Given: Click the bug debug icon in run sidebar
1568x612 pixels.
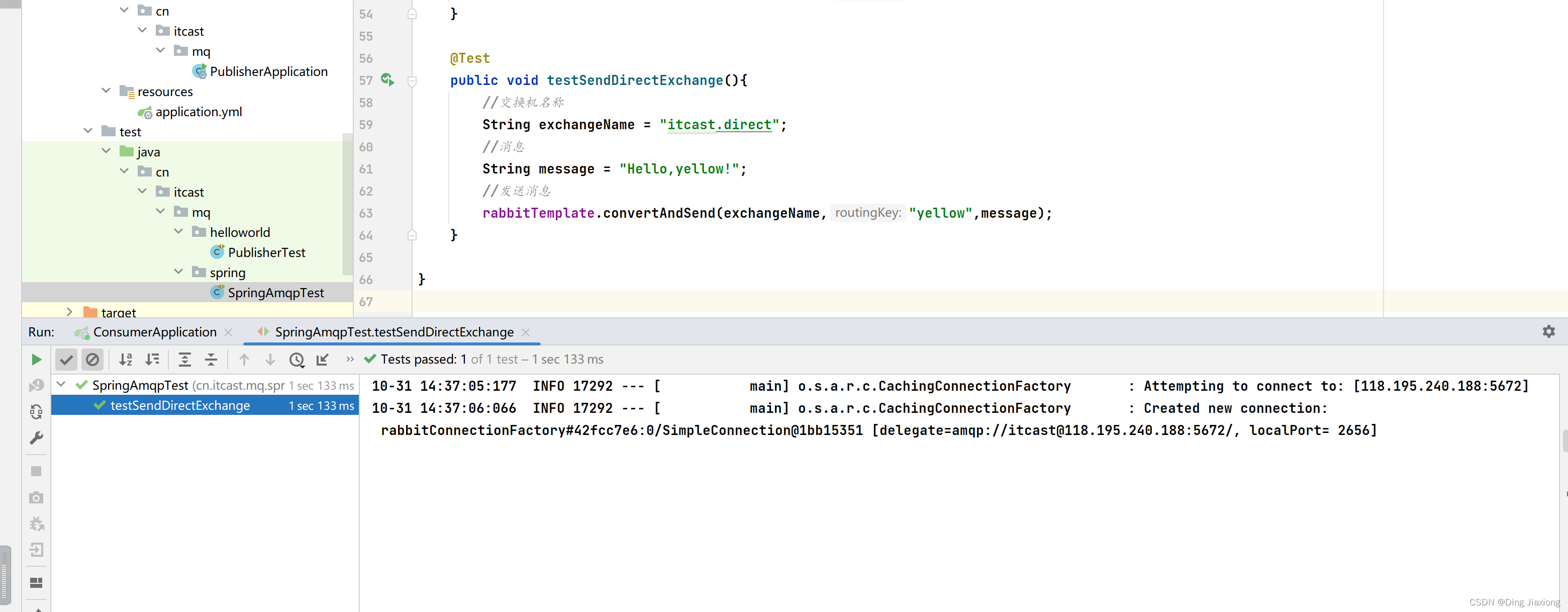Looking at the screenshot, I should pos(37,523).
